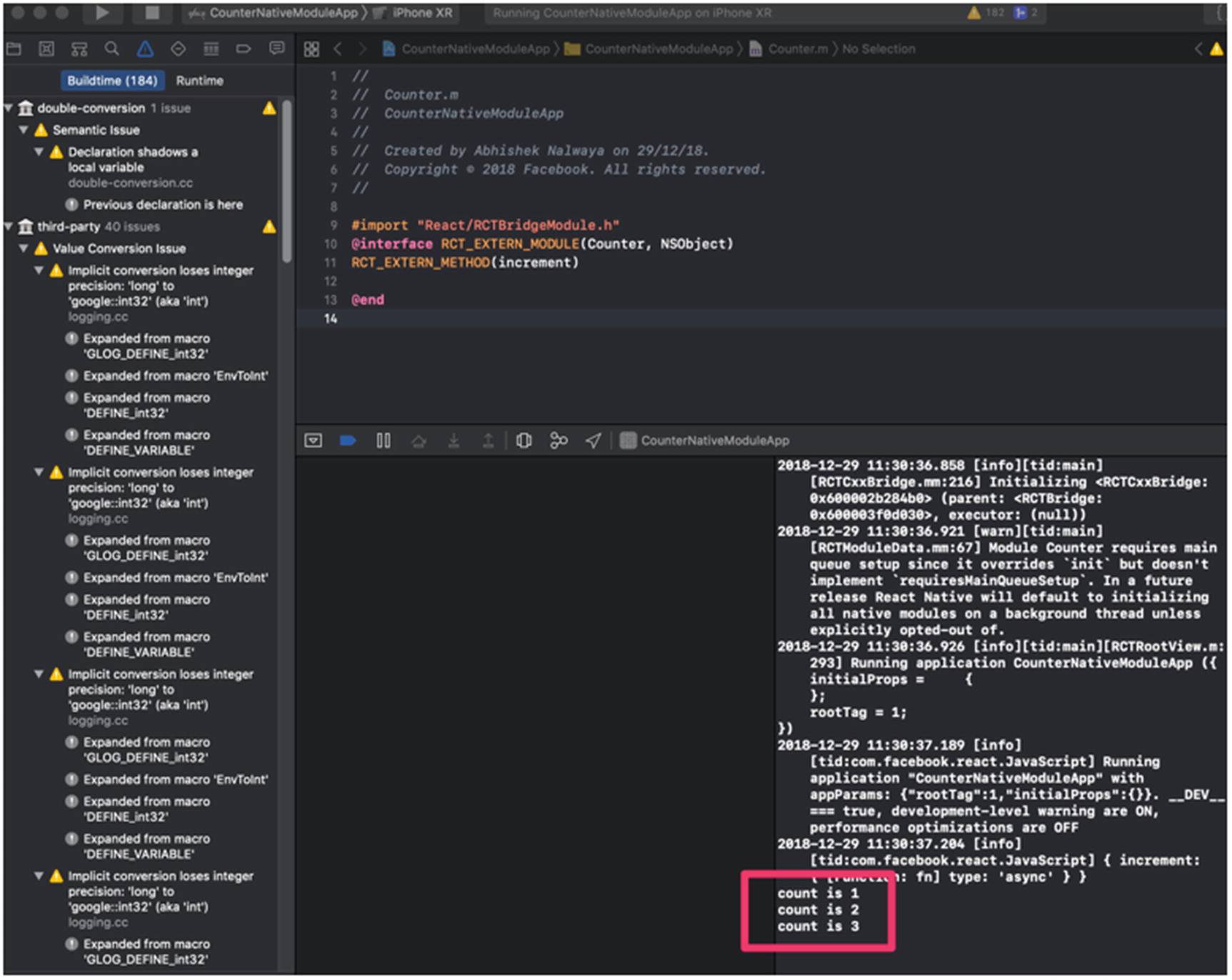The height and width of the screenshot is (980, 1232).
Task: Open the Breakpoint navigator
Action: coord(244,49)
